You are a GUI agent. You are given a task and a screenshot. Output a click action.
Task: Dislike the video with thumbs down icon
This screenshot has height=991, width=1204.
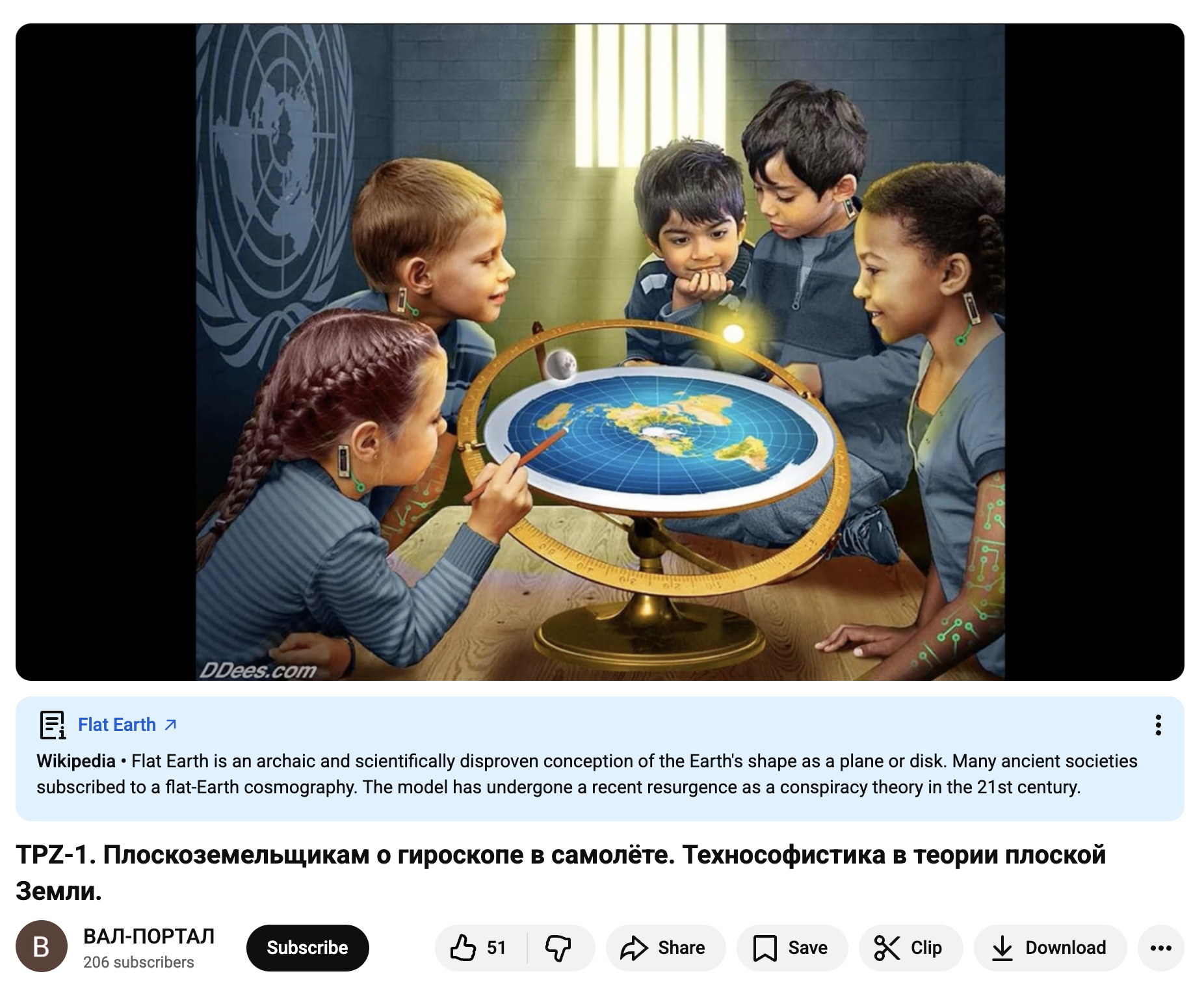[x=558, y=947]
